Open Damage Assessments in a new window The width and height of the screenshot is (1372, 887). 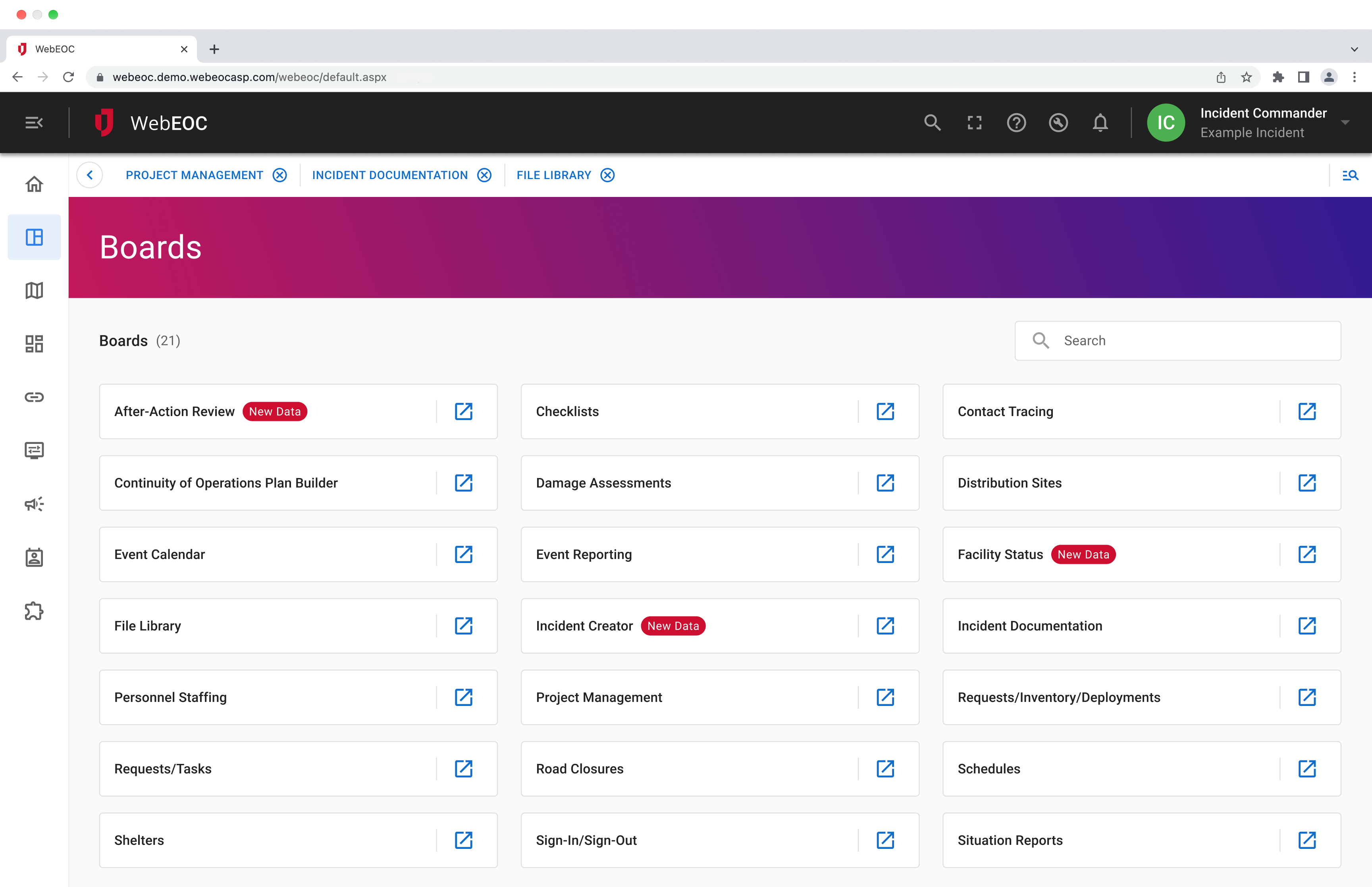[886, 483]
